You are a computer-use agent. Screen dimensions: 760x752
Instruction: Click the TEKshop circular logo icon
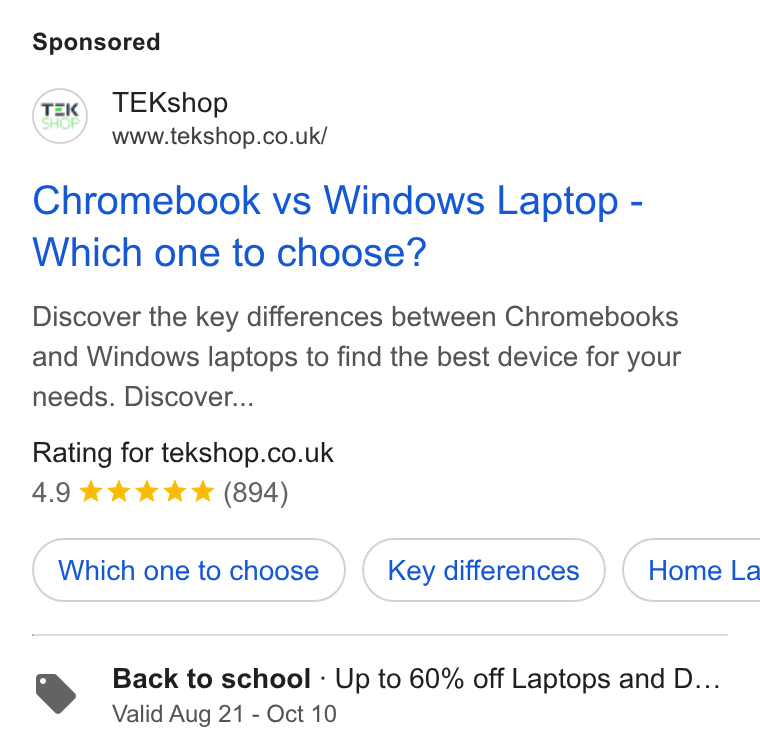click(60, 116)
